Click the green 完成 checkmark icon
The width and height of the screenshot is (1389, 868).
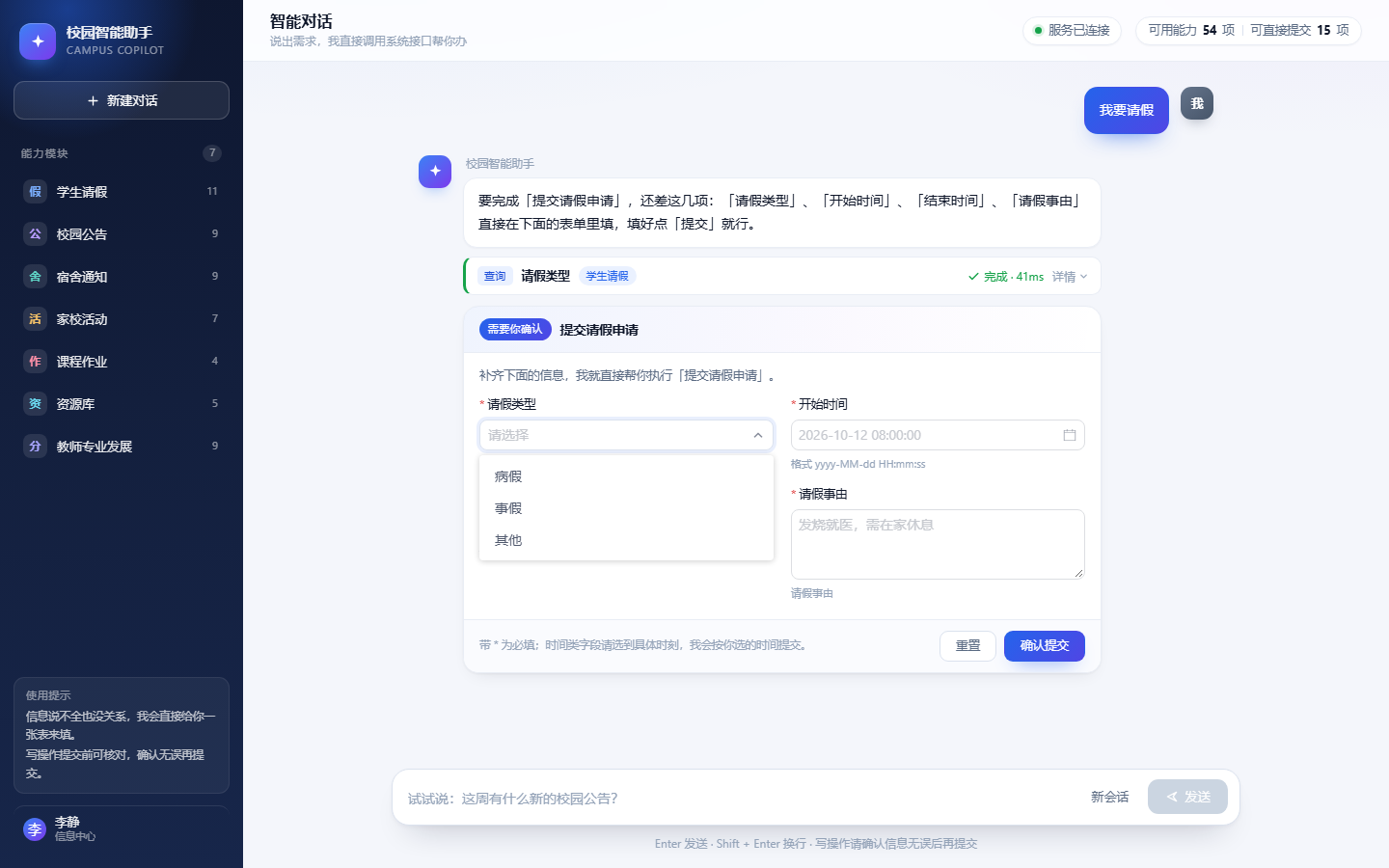pyautogui.click(x=973, y=277)
